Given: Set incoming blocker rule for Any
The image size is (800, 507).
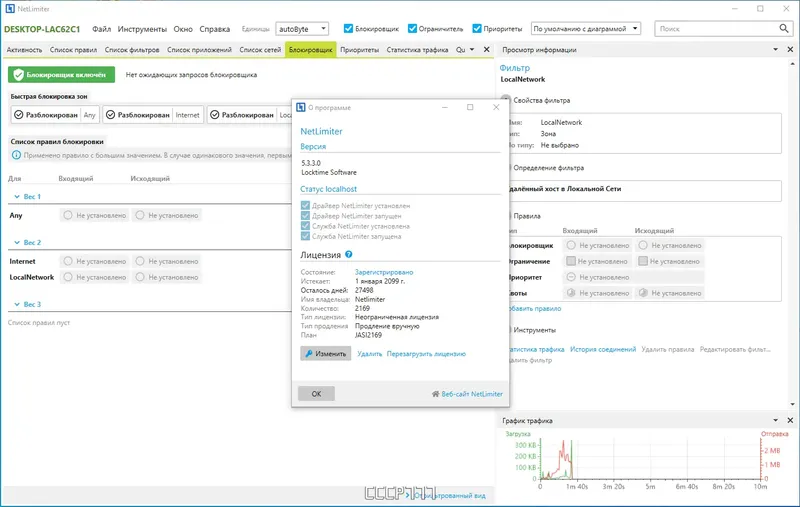Looking at the screenshot, I should tap(95, 215).
